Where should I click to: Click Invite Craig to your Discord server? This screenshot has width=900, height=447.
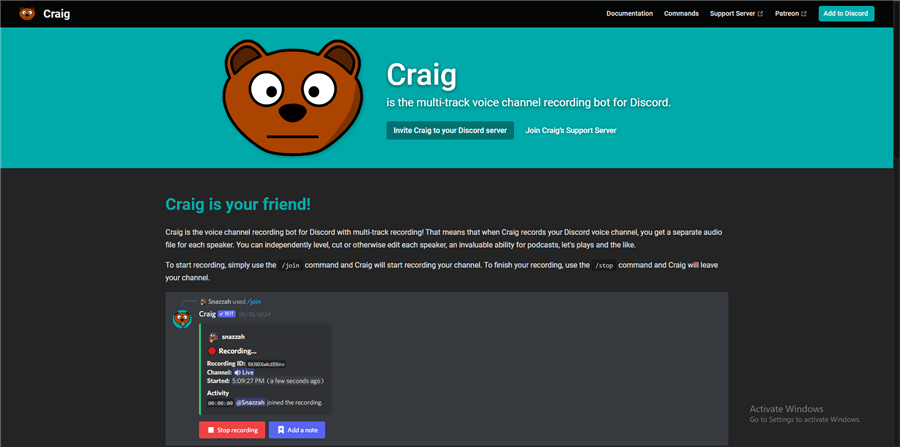tap(450, 130)
